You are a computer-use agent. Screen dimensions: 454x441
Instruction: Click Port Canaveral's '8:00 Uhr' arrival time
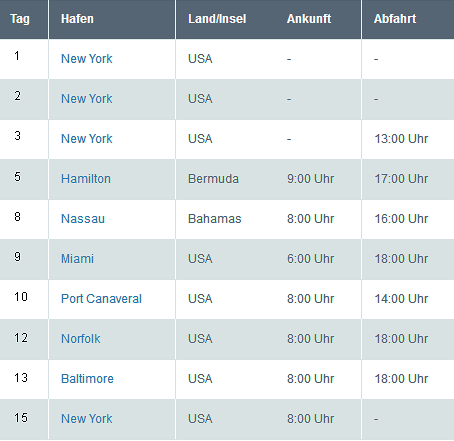tap(310, 299)
